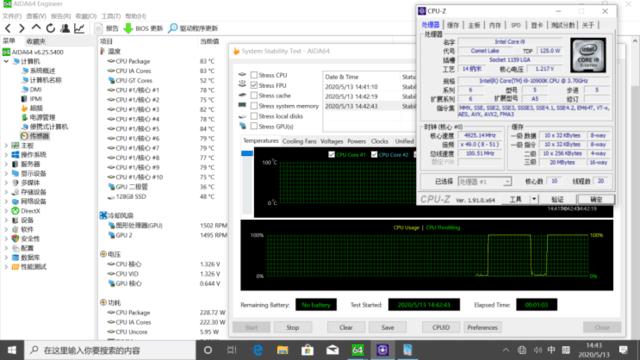
Task: Click the green BIOS update arrow icon
Action: click(x=128, y=28)
